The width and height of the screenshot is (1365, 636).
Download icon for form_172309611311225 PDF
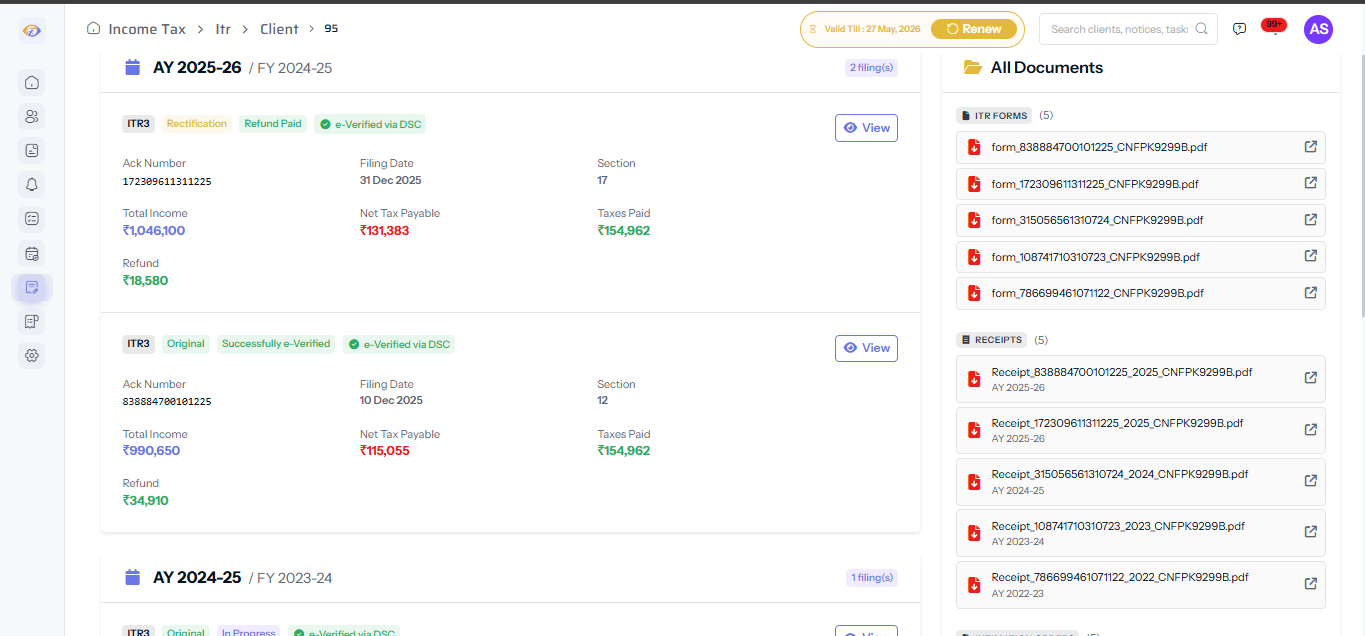point(974,184)
